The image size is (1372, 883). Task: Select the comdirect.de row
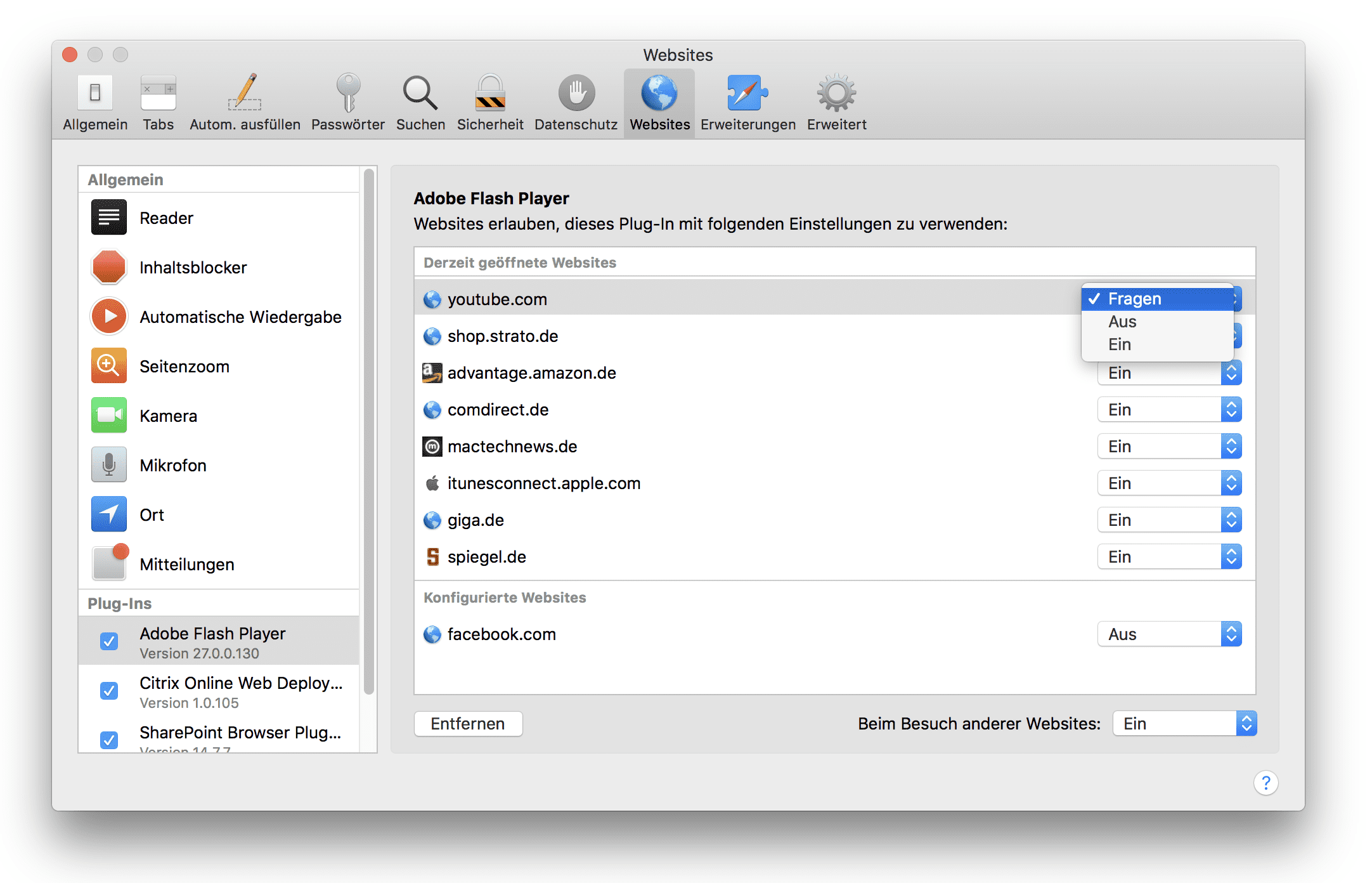(x=834, y=410)
